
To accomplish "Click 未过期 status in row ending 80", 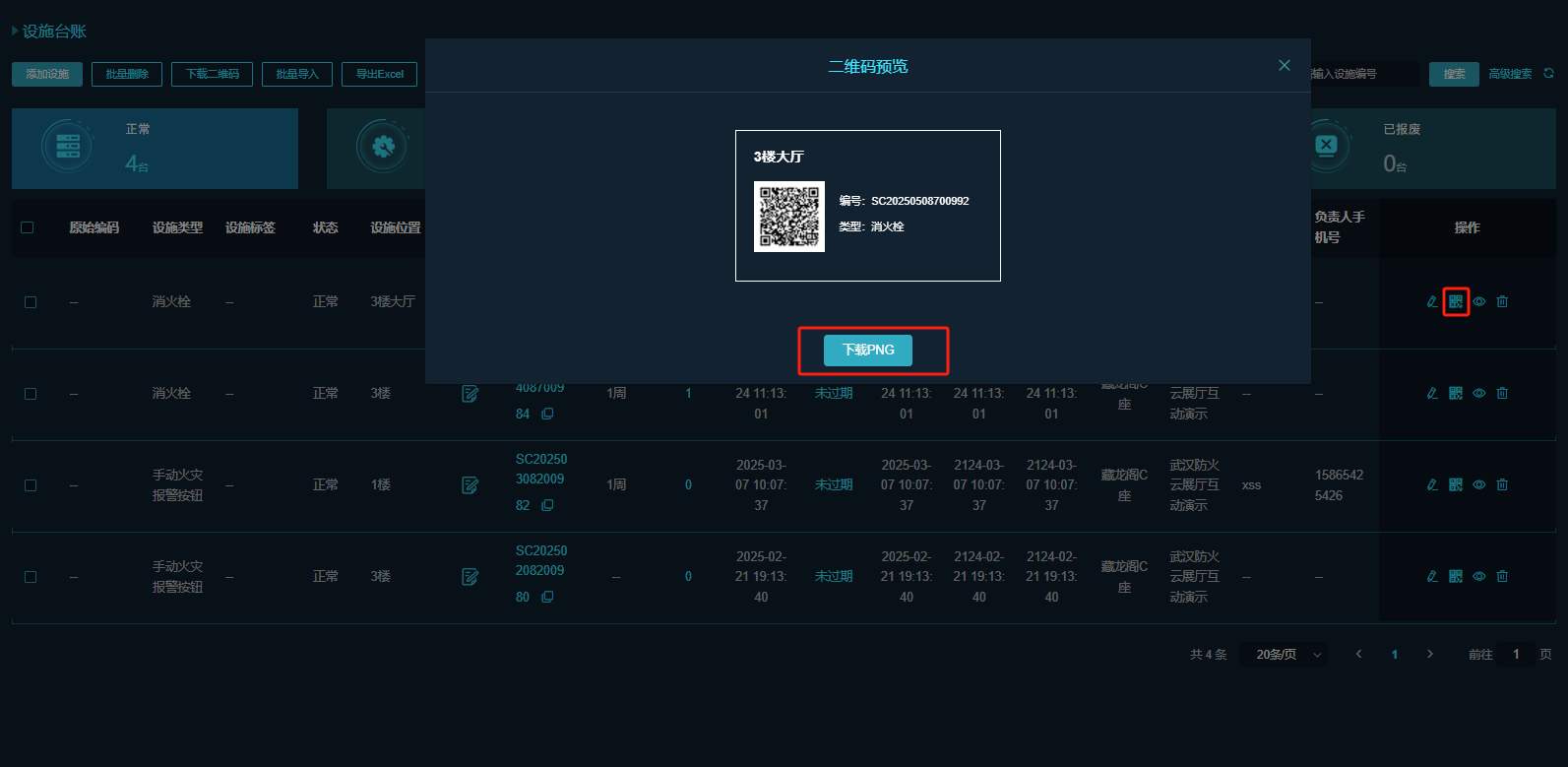I will (834, 576).
